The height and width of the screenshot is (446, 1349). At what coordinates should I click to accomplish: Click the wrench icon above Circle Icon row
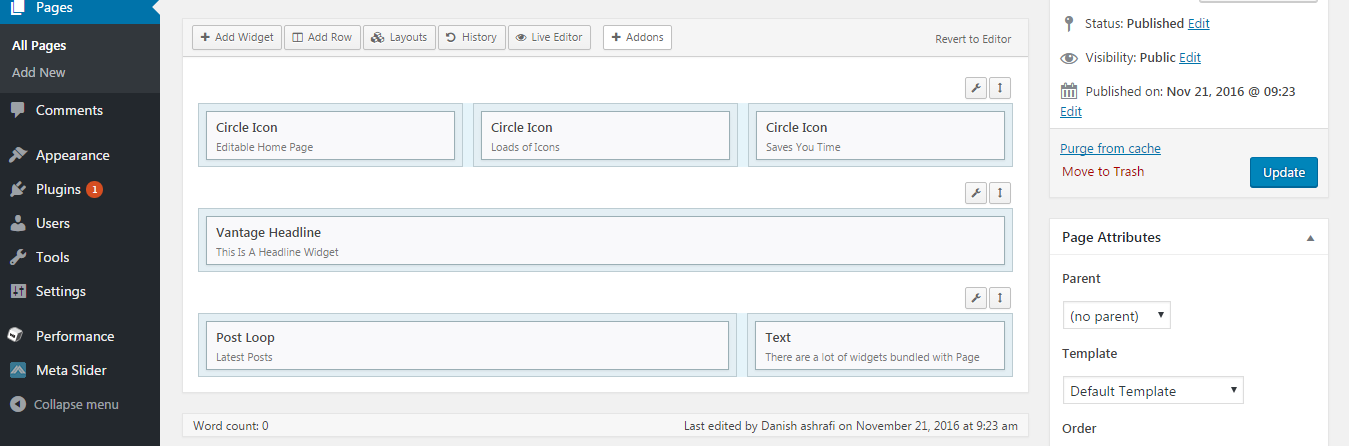point(976,88)
